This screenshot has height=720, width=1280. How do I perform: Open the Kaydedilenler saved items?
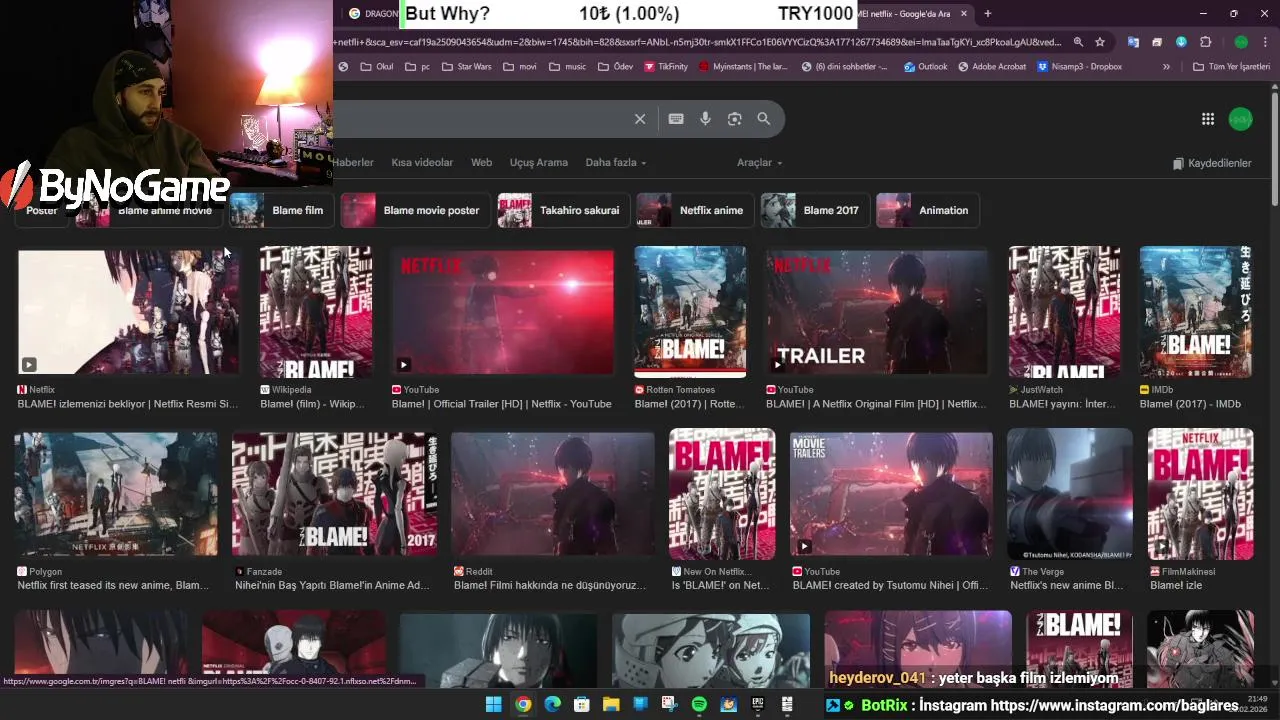[x=1212, y=163]
